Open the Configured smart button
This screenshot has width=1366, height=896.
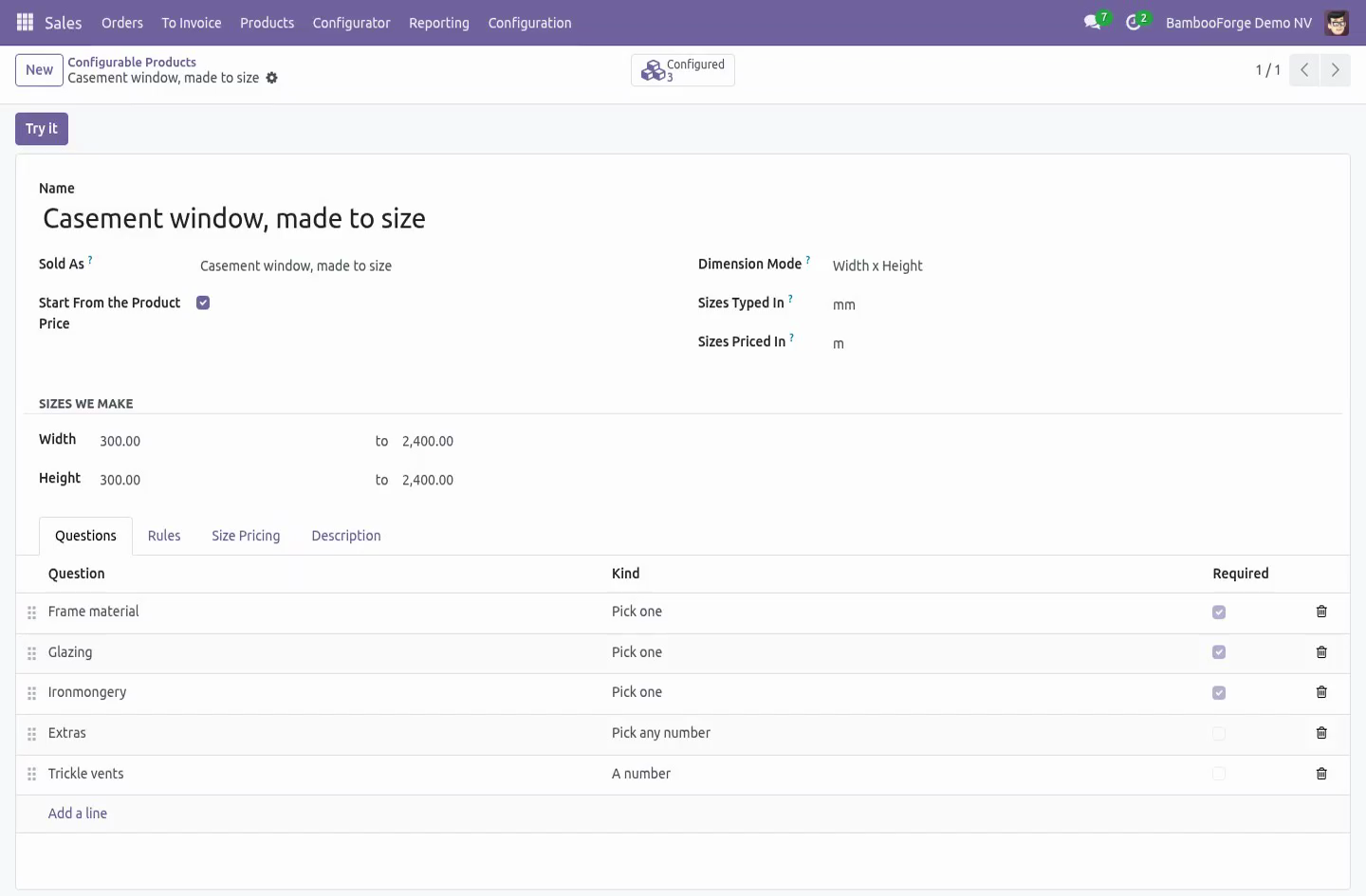point(683,70)
